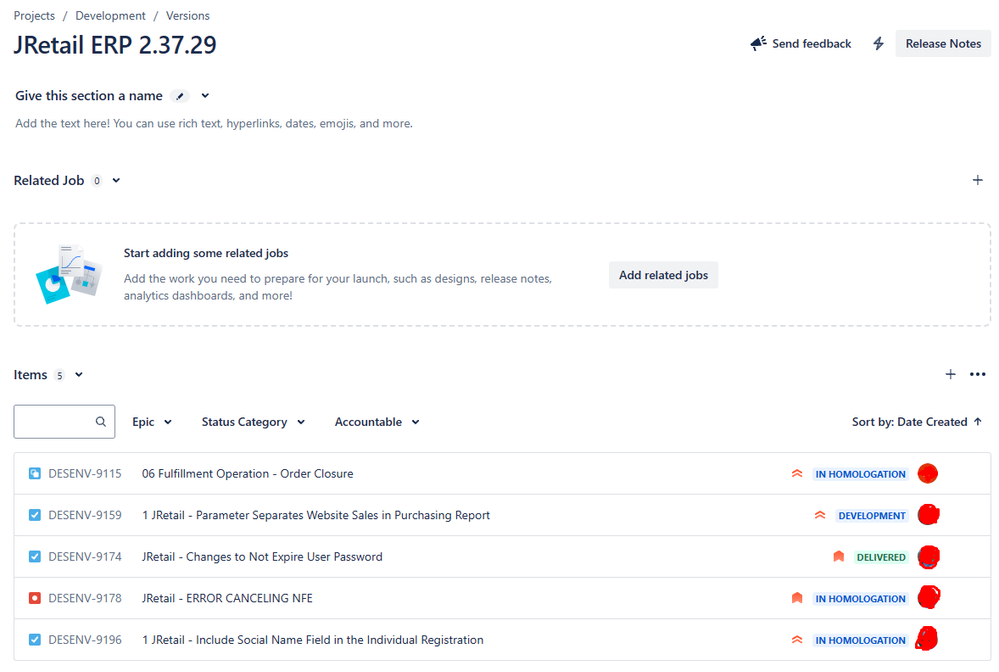Expand the section name options chevron
Viewport: 999px width, 672px height.
(x=205, y=96)
